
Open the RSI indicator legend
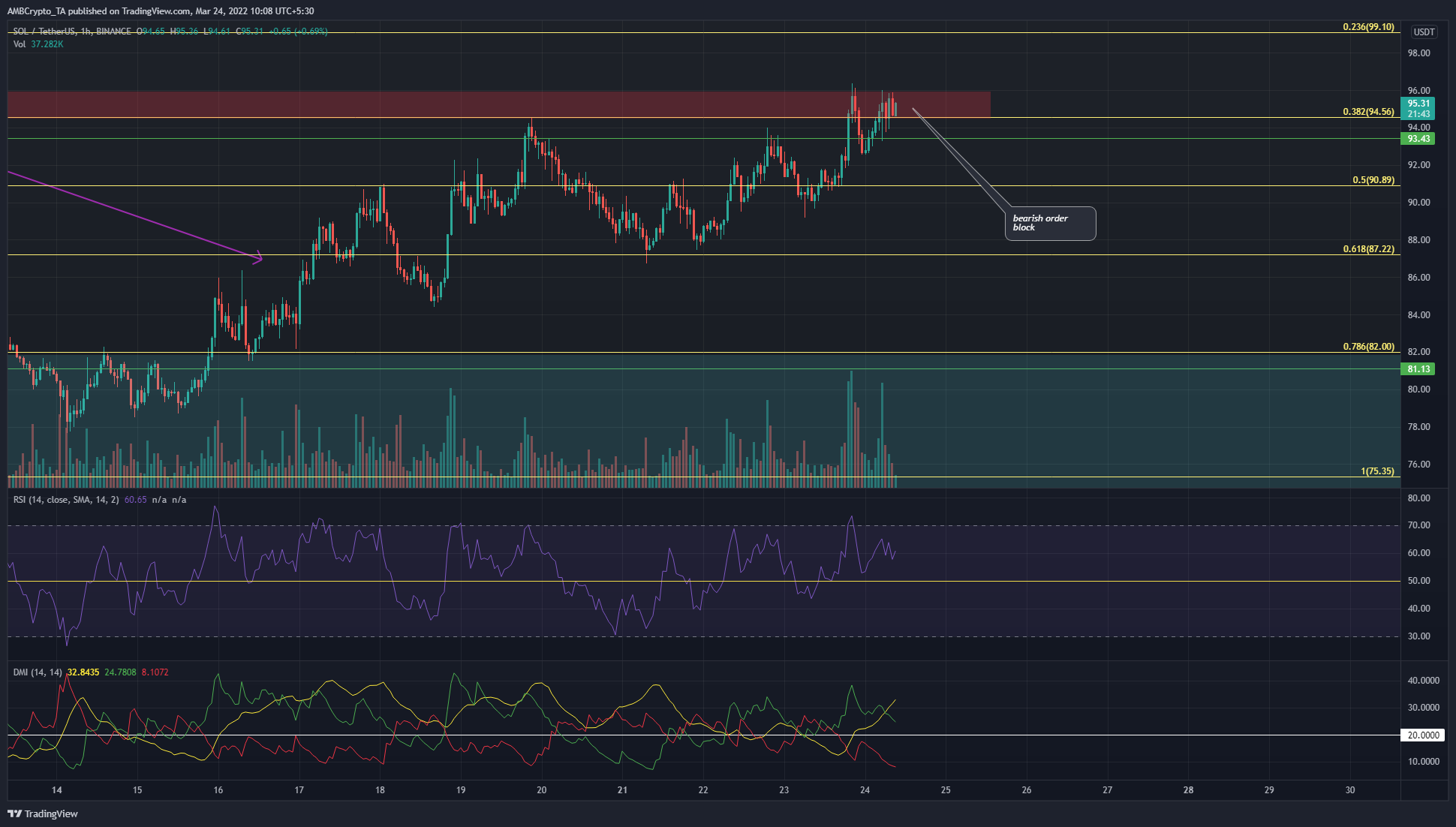tap(66, 500)
